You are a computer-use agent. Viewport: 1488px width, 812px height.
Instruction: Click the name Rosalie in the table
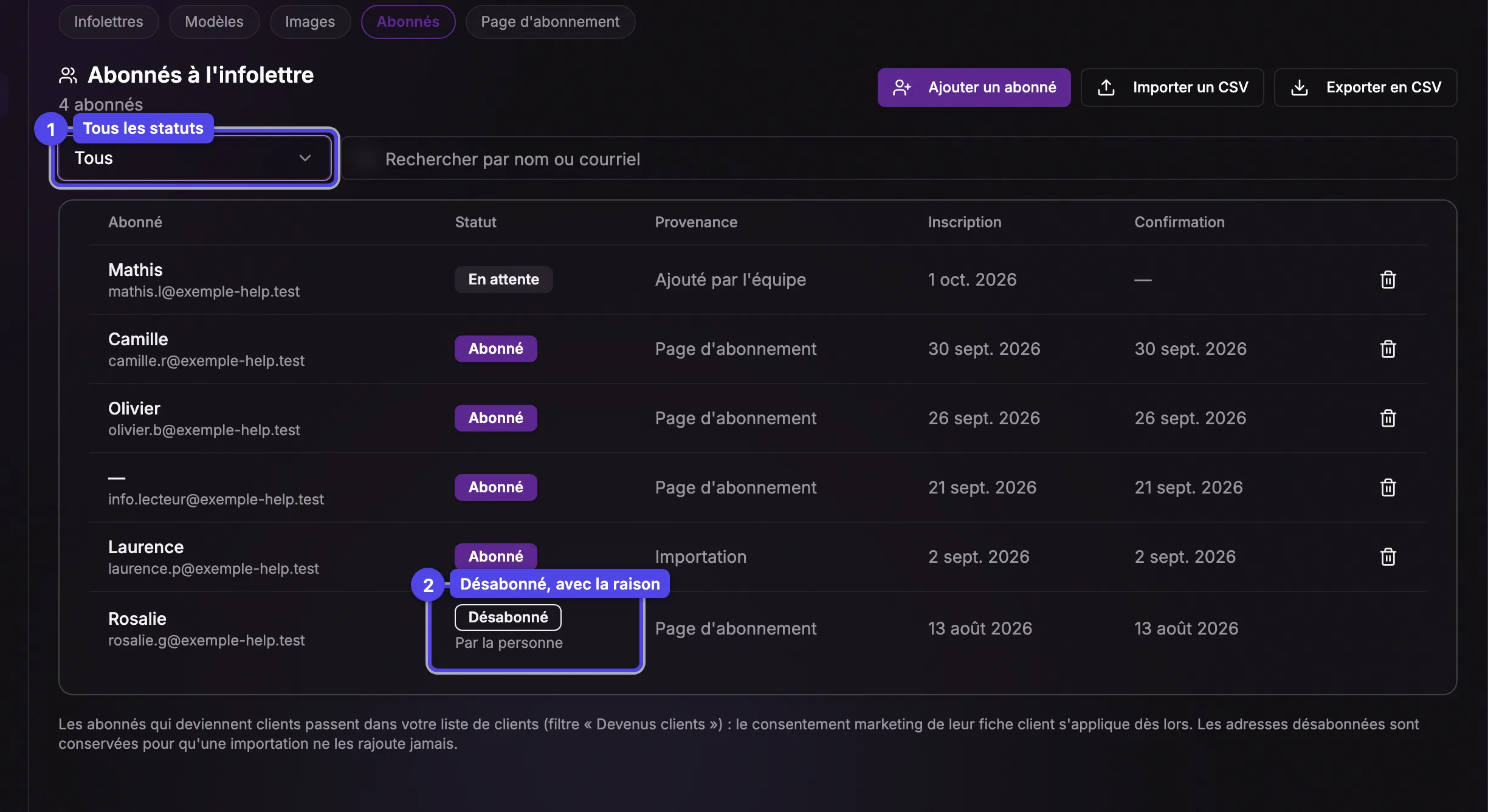(x=137, y=619)
